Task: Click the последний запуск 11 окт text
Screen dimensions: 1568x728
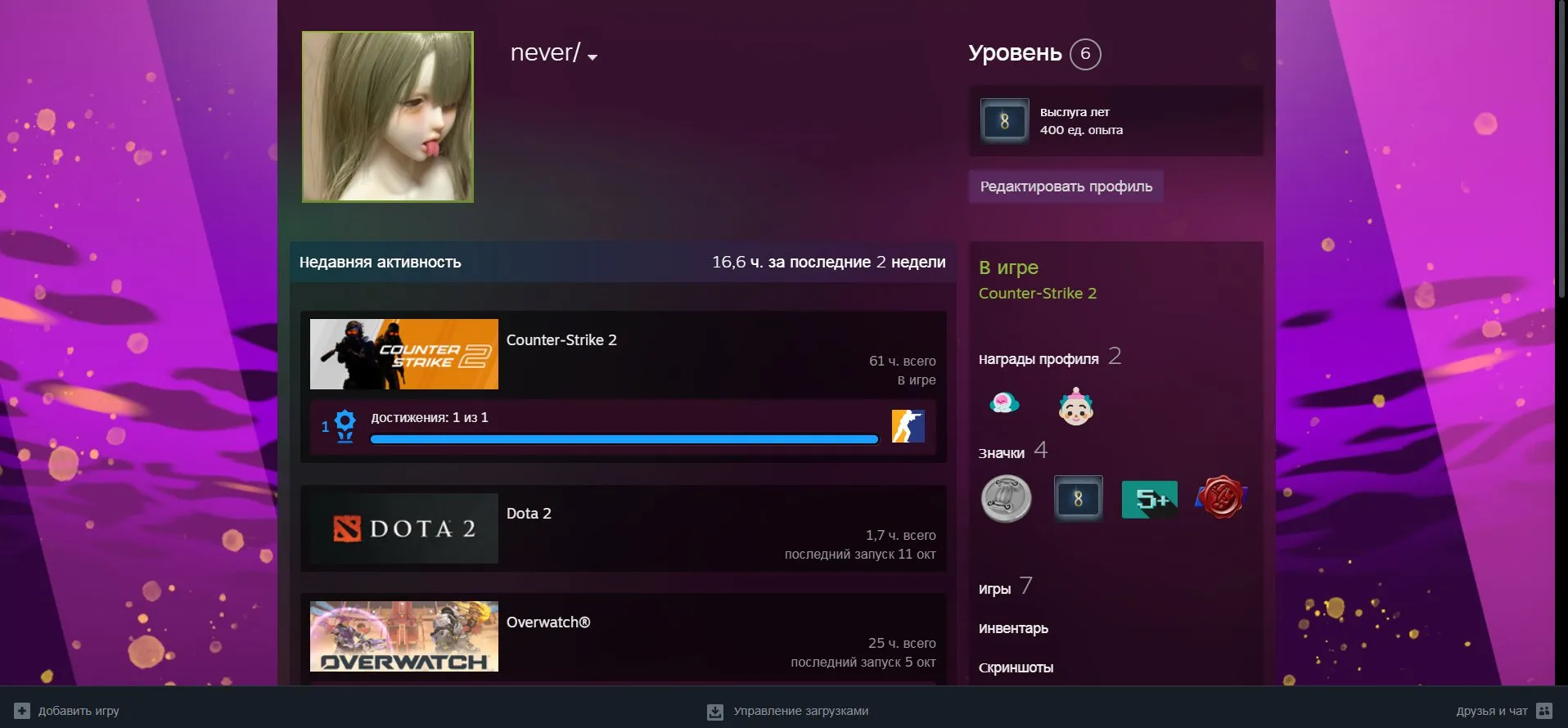Action: [860, 554]
